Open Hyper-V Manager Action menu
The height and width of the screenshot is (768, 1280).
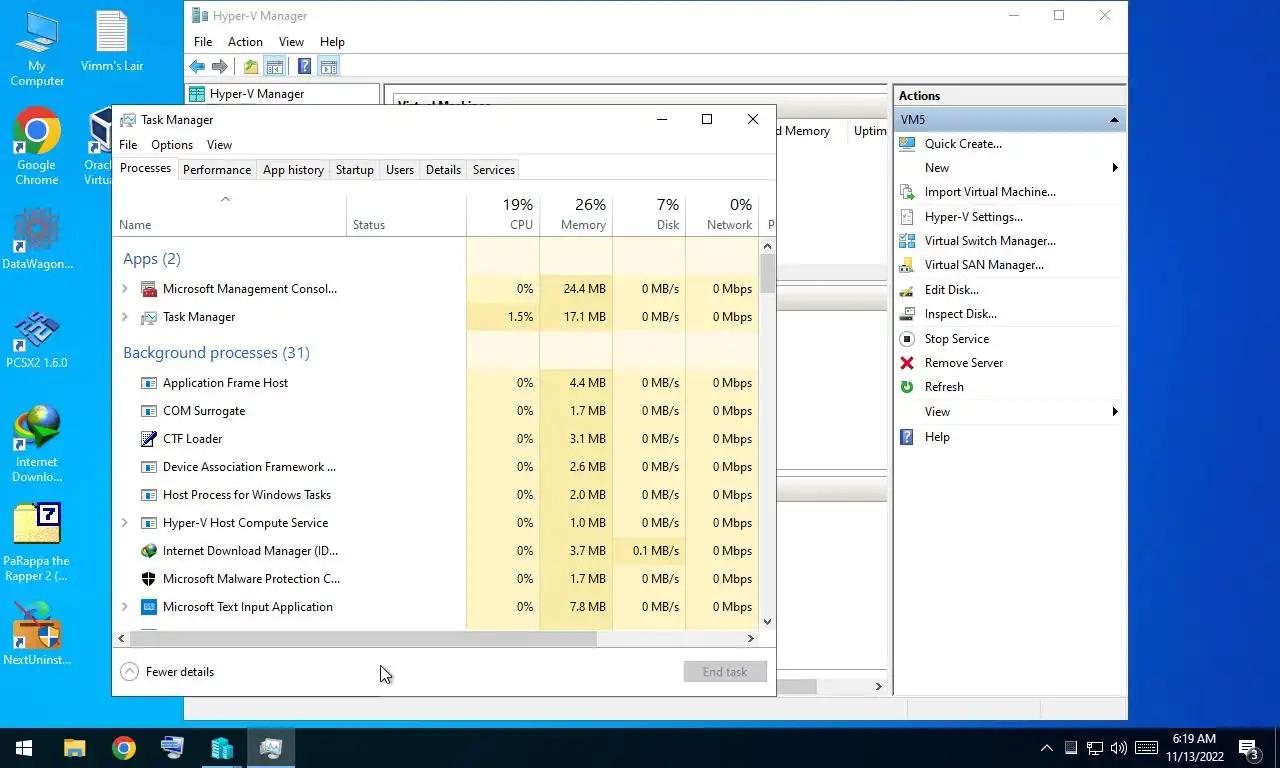pyautogui.click(x=245, y=42)
